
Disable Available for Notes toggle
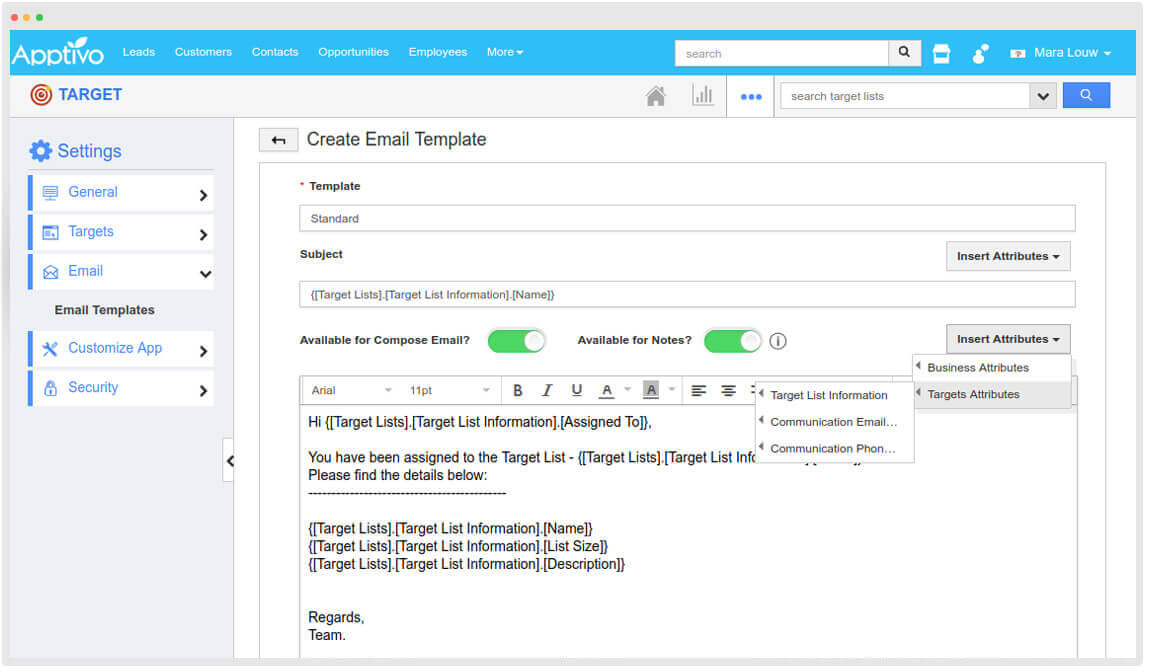[x=732, y=341]
